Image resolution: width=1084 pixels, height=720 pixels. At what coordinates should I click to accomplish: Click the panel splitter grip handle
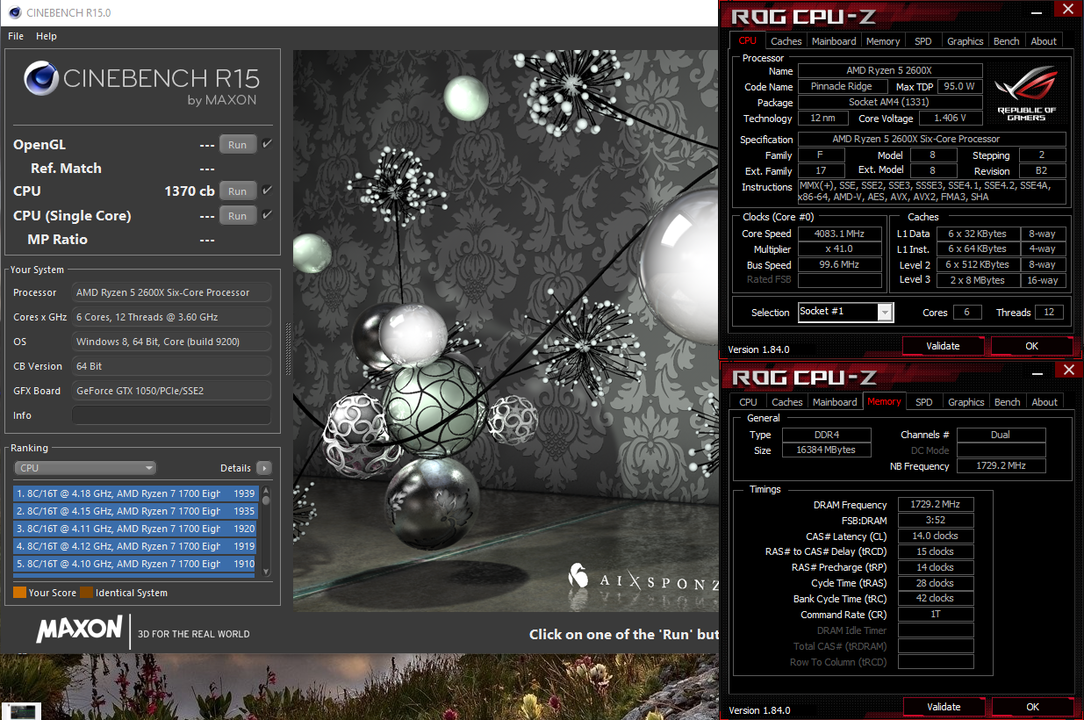[288, 349]
